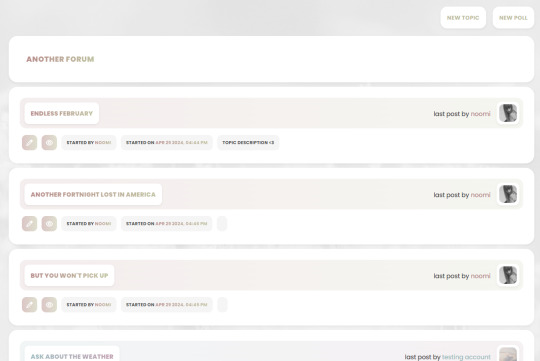This screenshot has width=540, height=361.
Task: Open the Endless February topic
Action: pos(62,113)
